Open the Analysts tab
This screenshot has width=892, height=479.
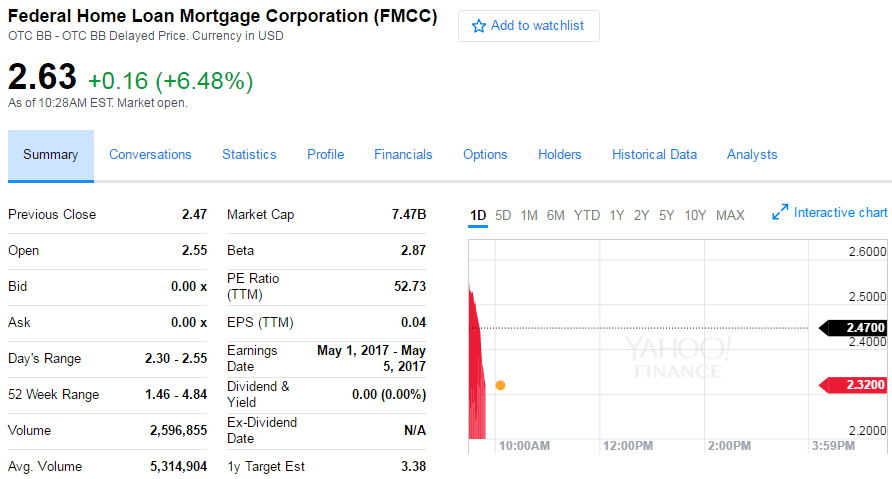(x=752, y=155)
